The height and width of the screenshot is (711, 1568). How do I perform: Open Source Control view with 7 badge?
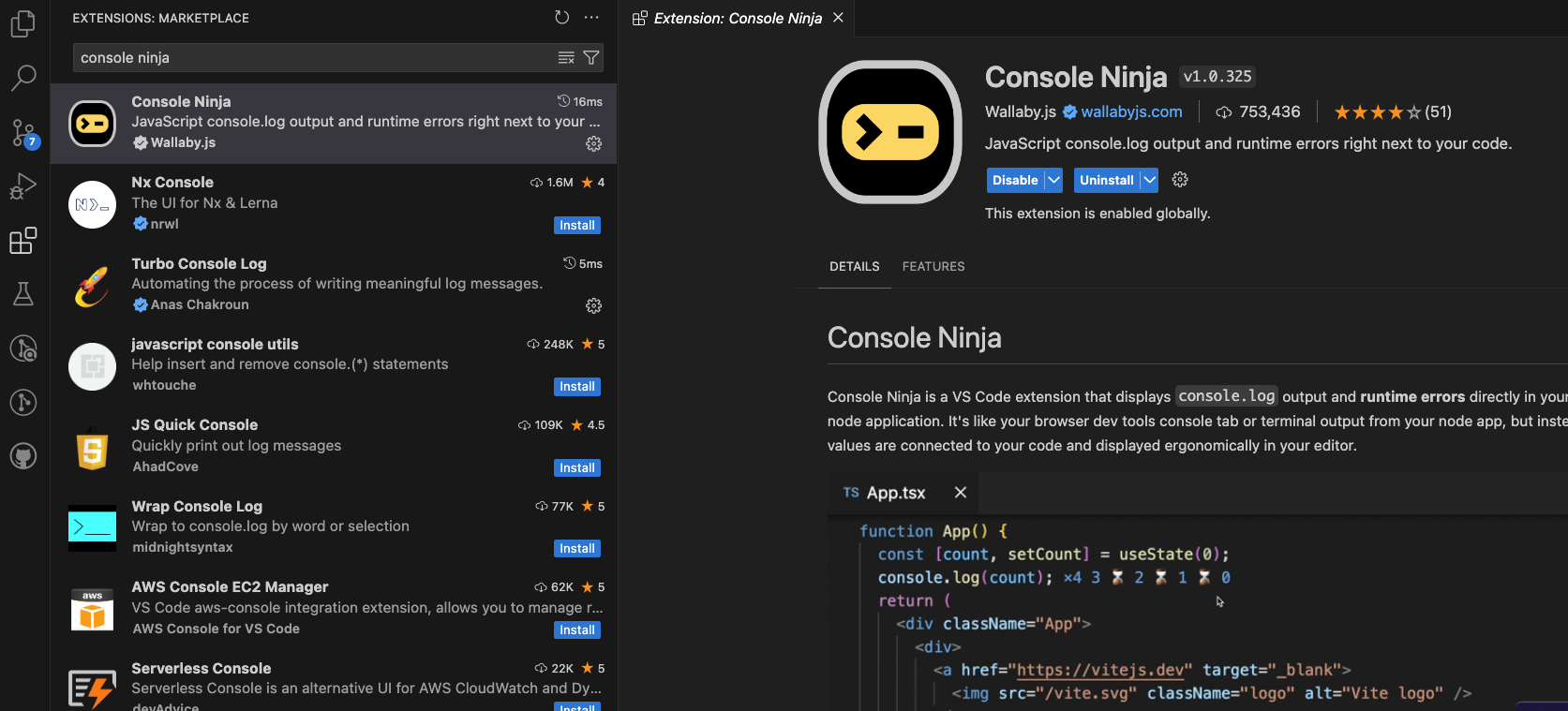[x=23, y=133]
